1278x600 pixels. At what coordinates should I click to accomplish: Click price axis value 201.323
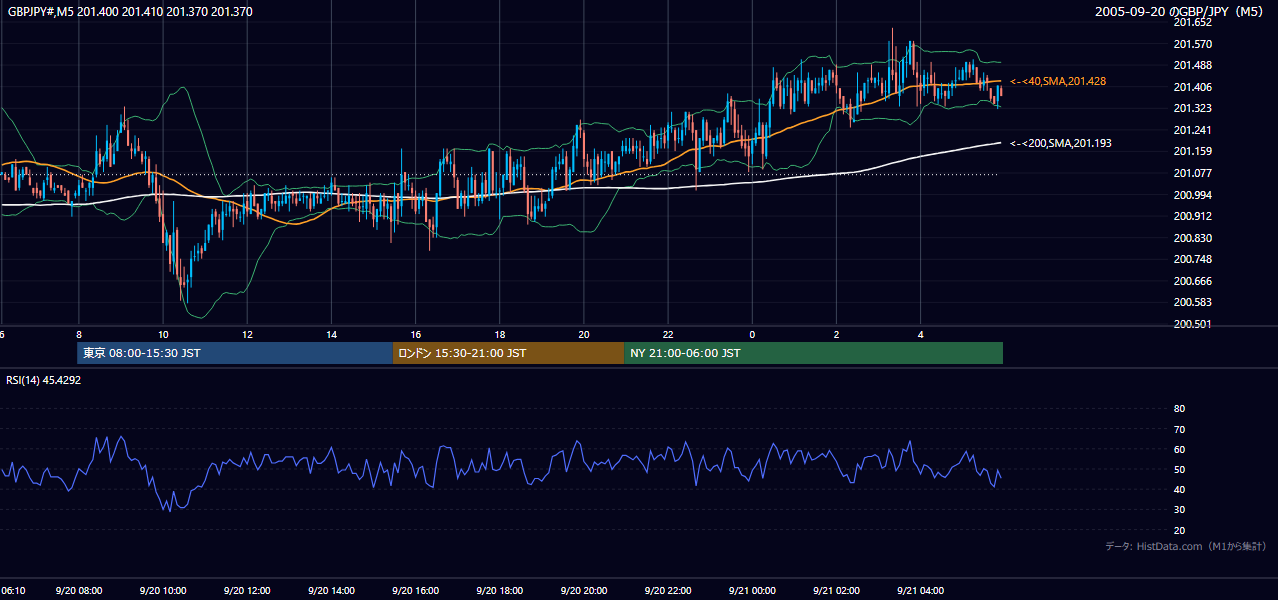pos(1192,108)
